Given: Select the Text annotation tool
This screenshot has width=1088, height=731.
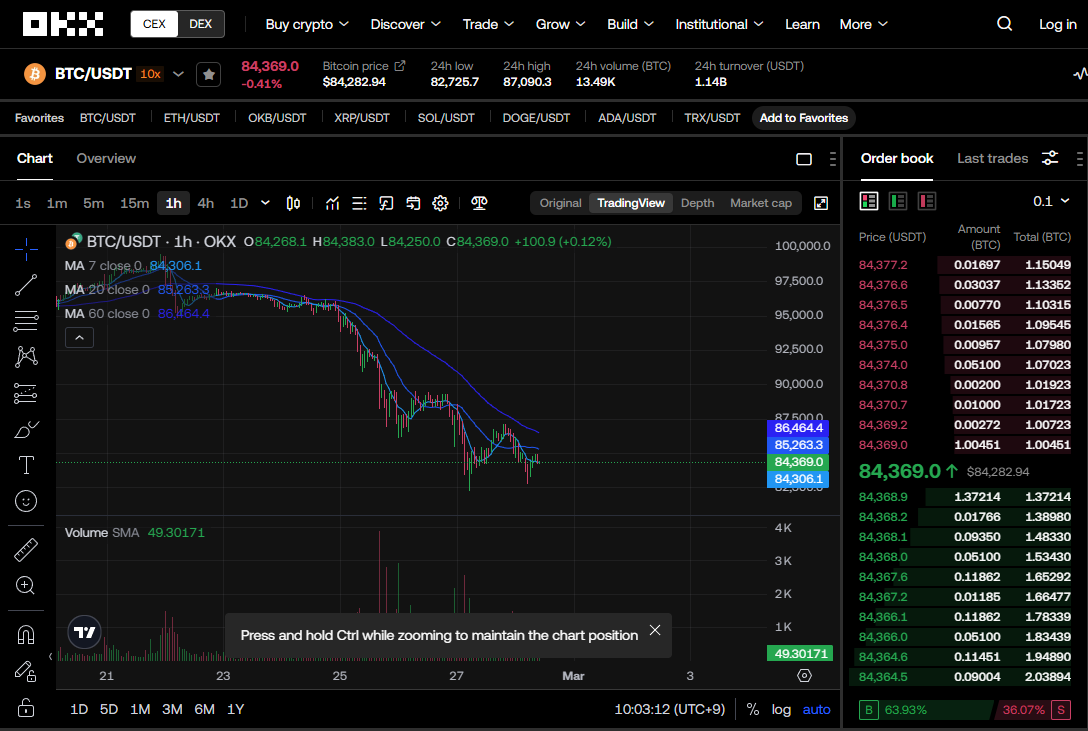Looking at the screenshot, I should pos(26,465).
